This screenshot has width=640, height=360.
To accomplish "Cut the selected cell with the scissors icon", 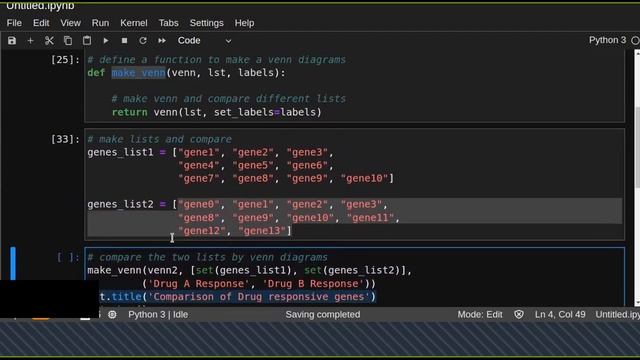I will coord(49,40).
